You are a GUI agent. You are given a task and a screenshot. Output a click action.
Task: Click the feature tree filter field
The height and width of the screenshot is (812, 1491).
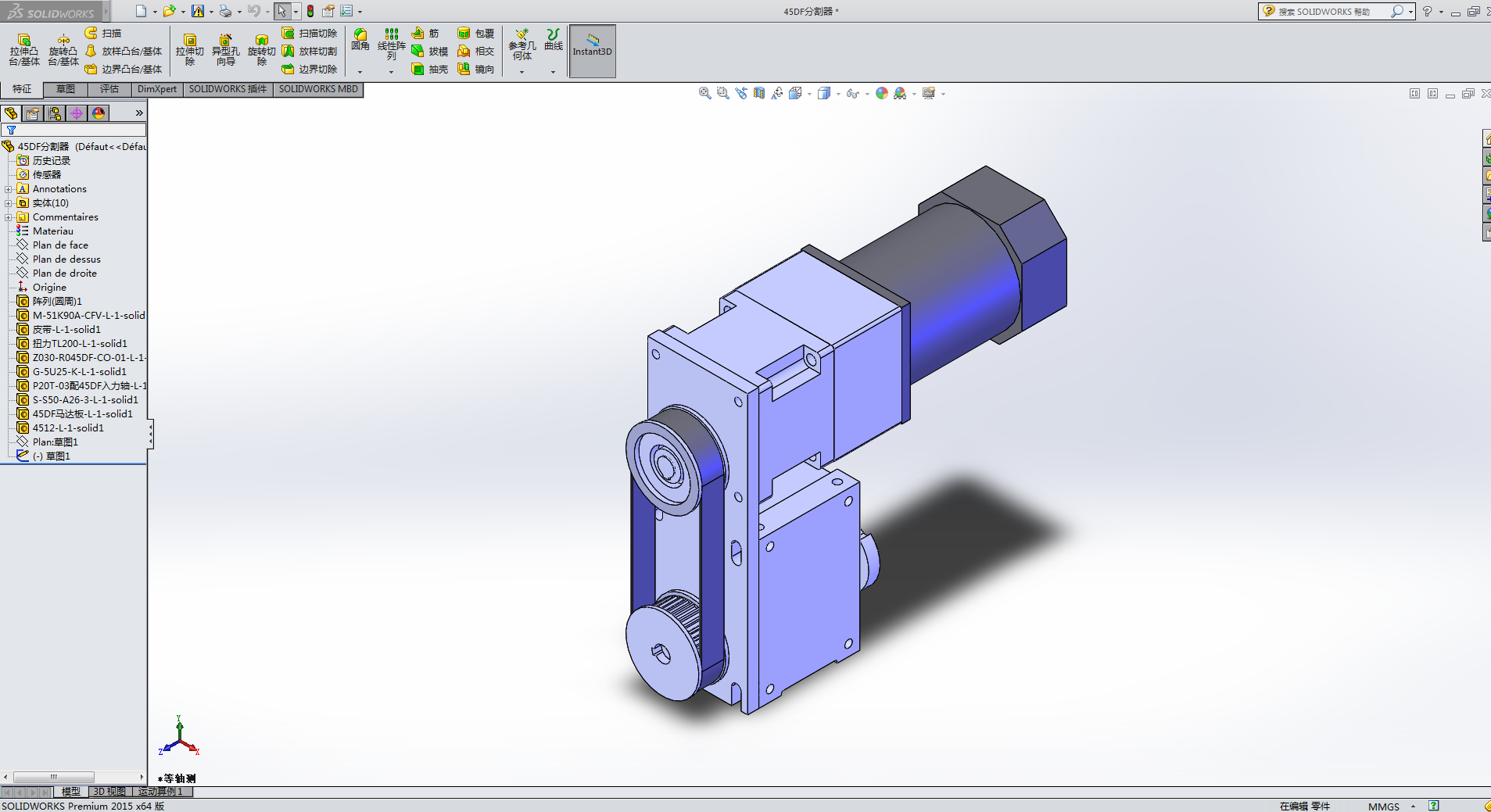[x=74, y=131]
